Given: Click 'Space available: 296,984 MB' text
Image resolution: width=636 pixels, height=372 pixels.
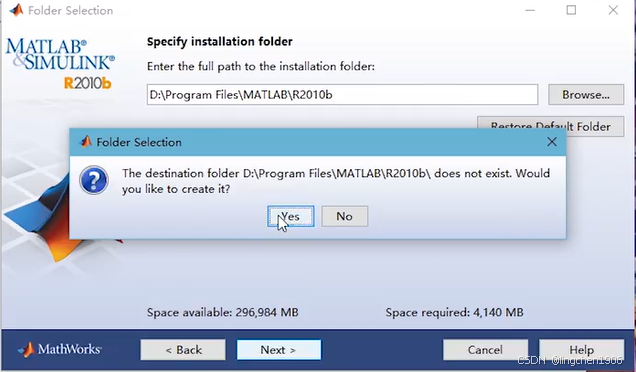Looking at the screenshot, I should [x=222, y=312].
